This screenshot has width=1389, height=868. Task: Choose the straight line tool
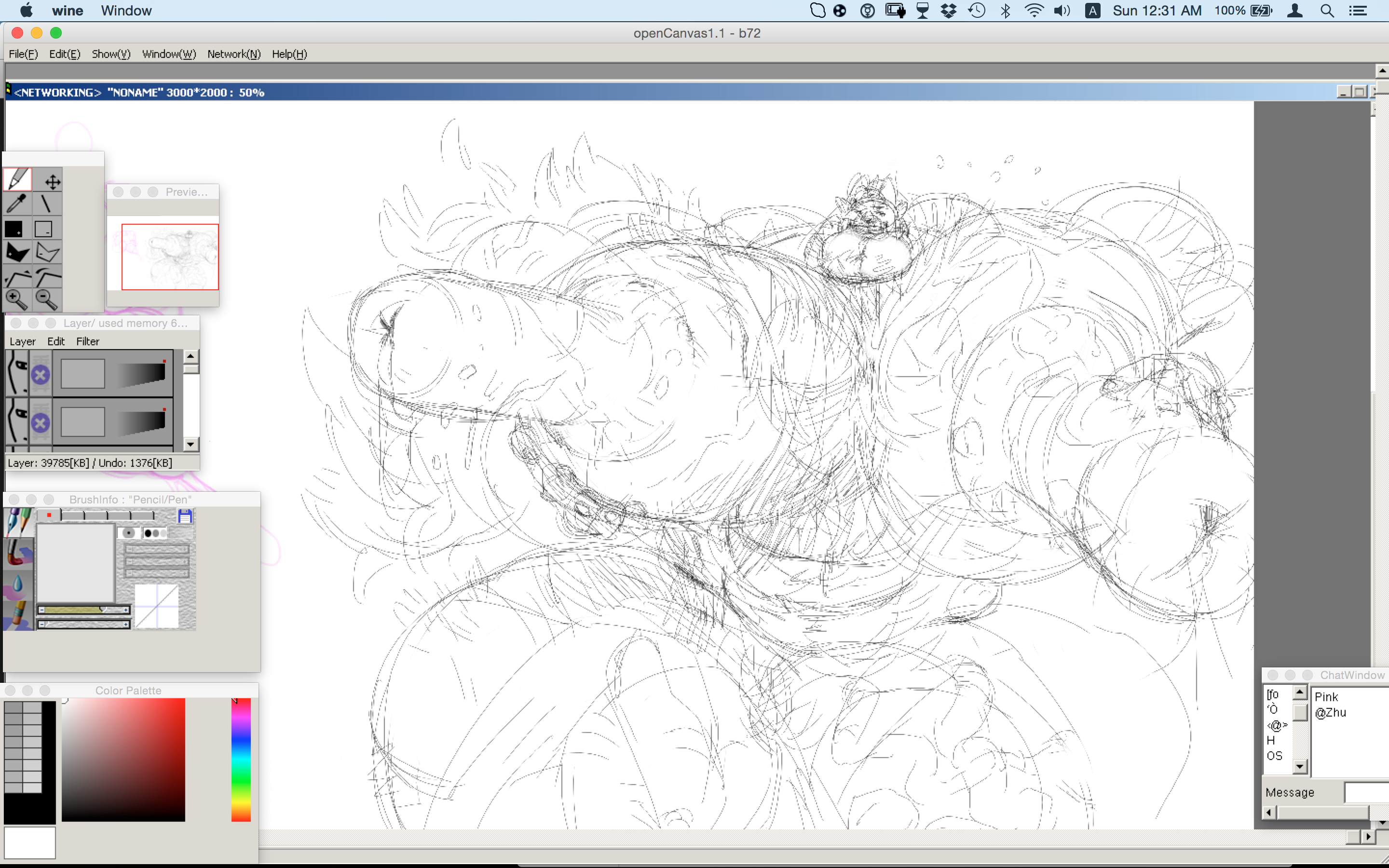tap(46, 204)
